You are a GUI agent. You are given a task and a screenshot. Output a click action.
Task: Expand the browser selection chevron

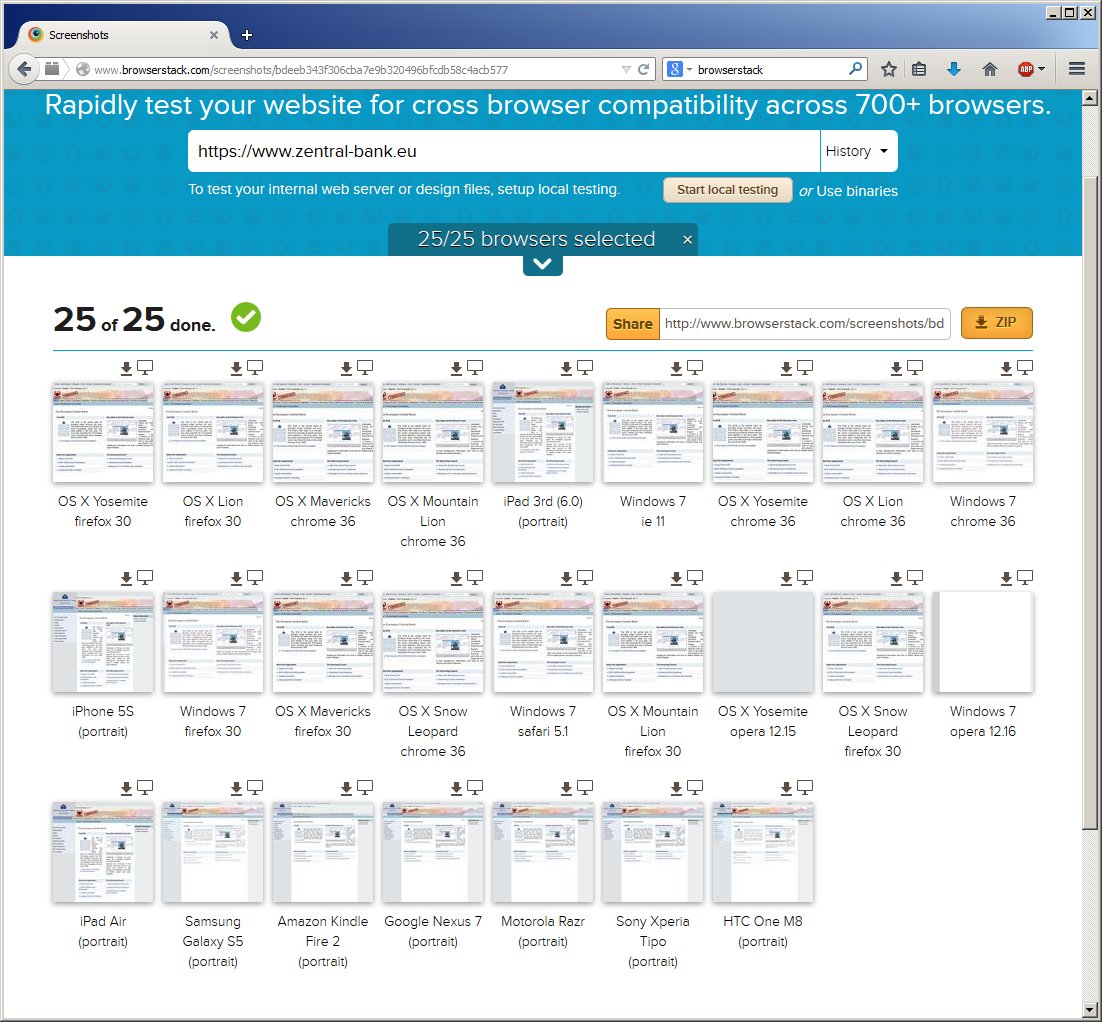(x=543, y=265)
